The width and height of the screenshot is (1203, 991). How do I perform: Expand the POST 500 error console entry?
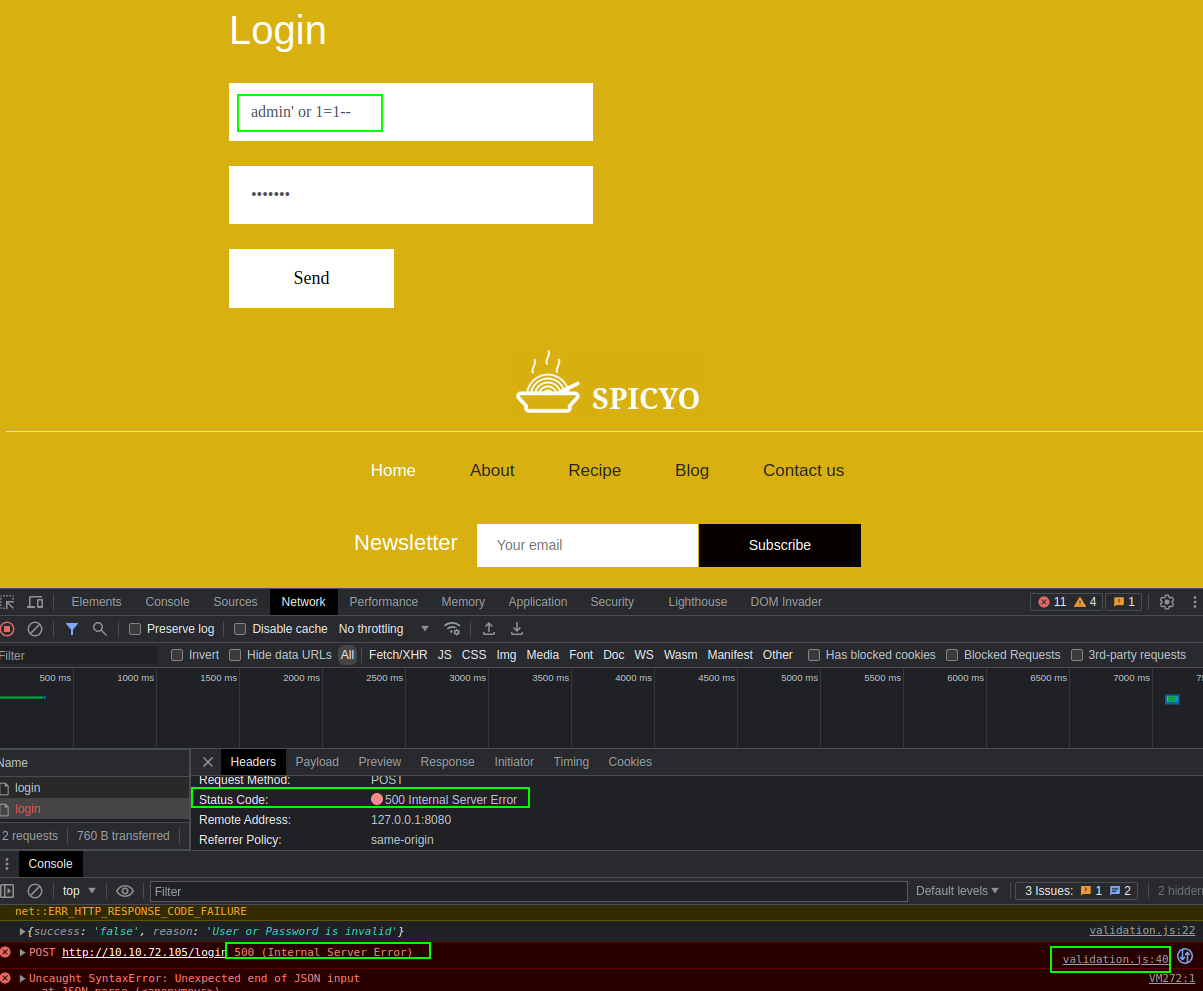(x=23, y=952)
